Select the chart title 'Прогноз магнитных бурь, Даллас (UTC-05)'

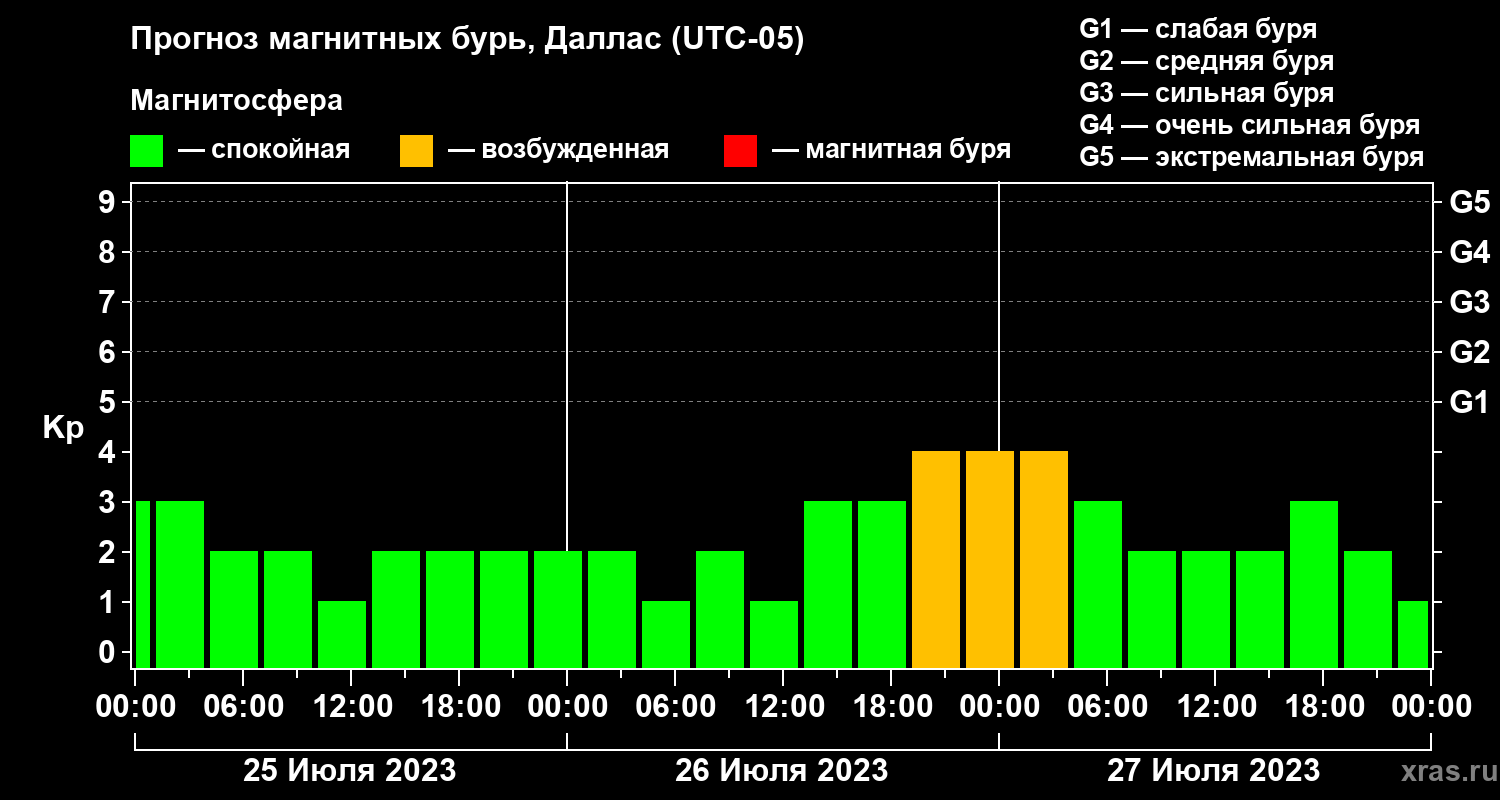[x=467, y=41]
